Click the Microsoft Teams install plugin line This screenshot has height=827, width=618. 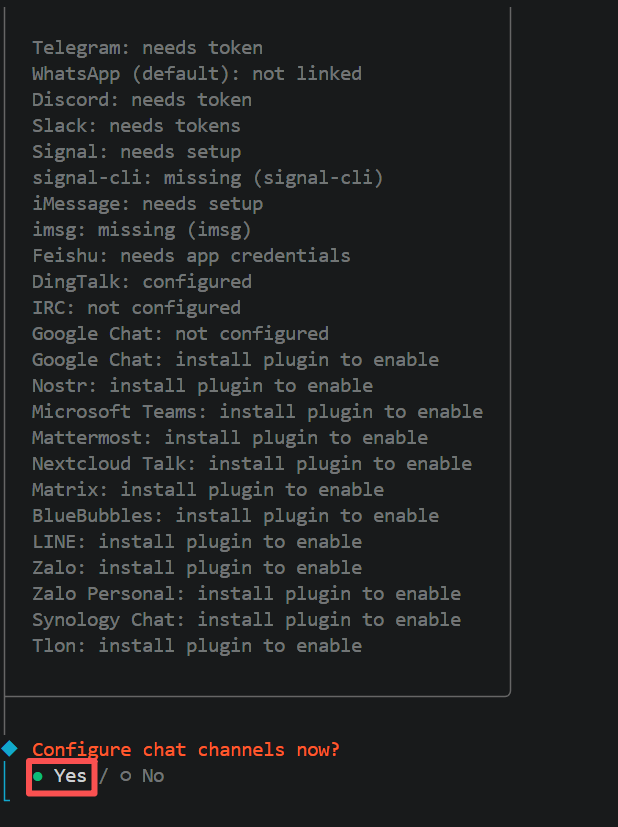(x=257, y=412)
